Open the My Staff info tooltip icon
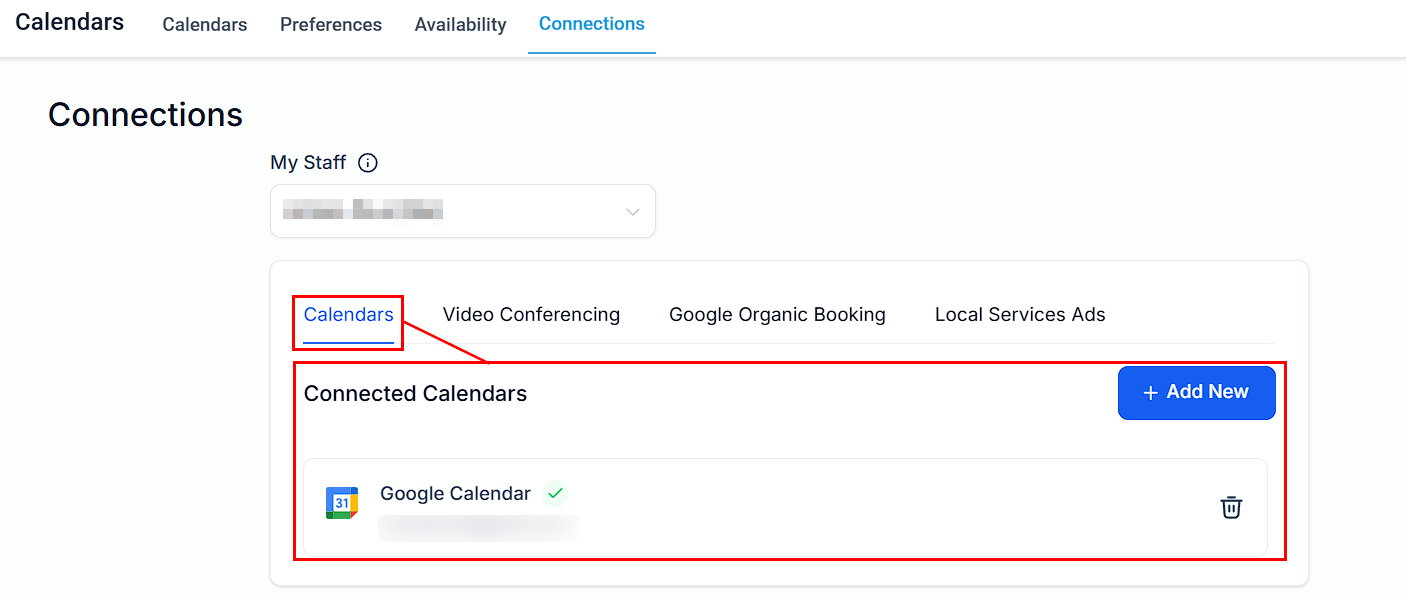Viewport: 1406px width, 599px height. [368, 162]
